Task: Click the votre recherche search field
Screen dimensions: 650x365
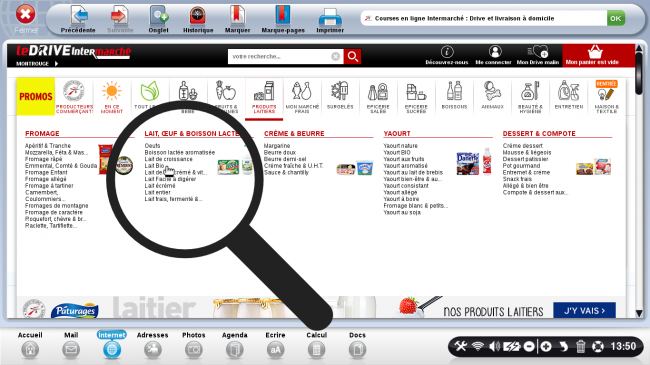Action: [281, 56]
